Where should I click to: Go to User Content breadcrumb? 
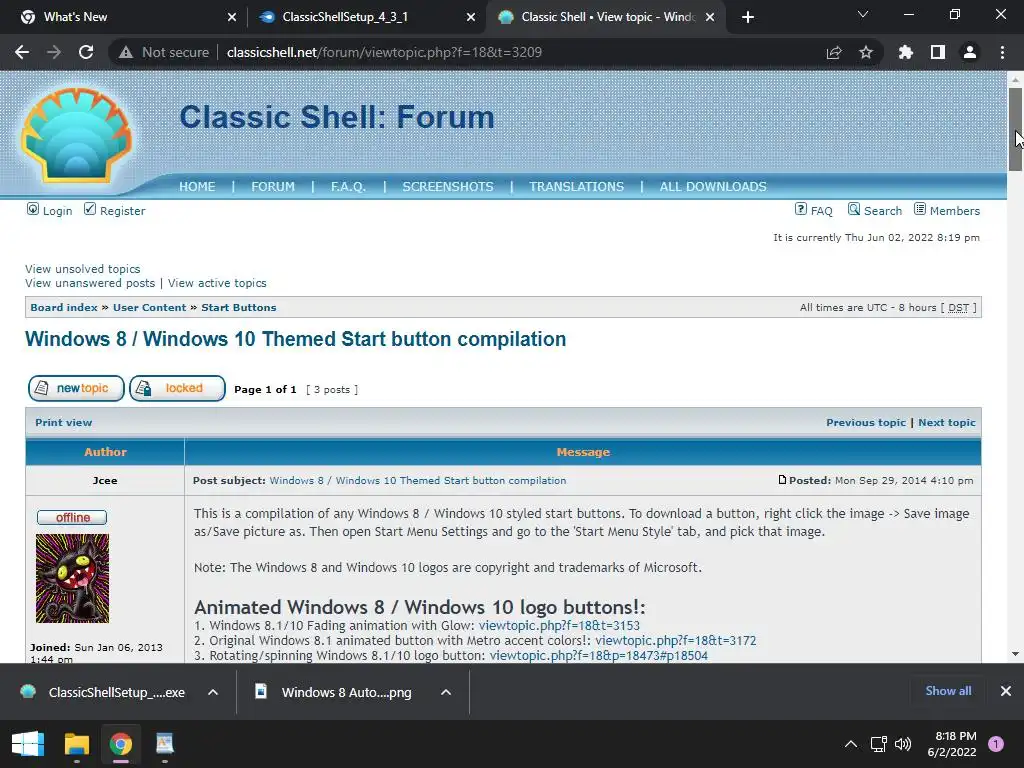click(150, 308)
